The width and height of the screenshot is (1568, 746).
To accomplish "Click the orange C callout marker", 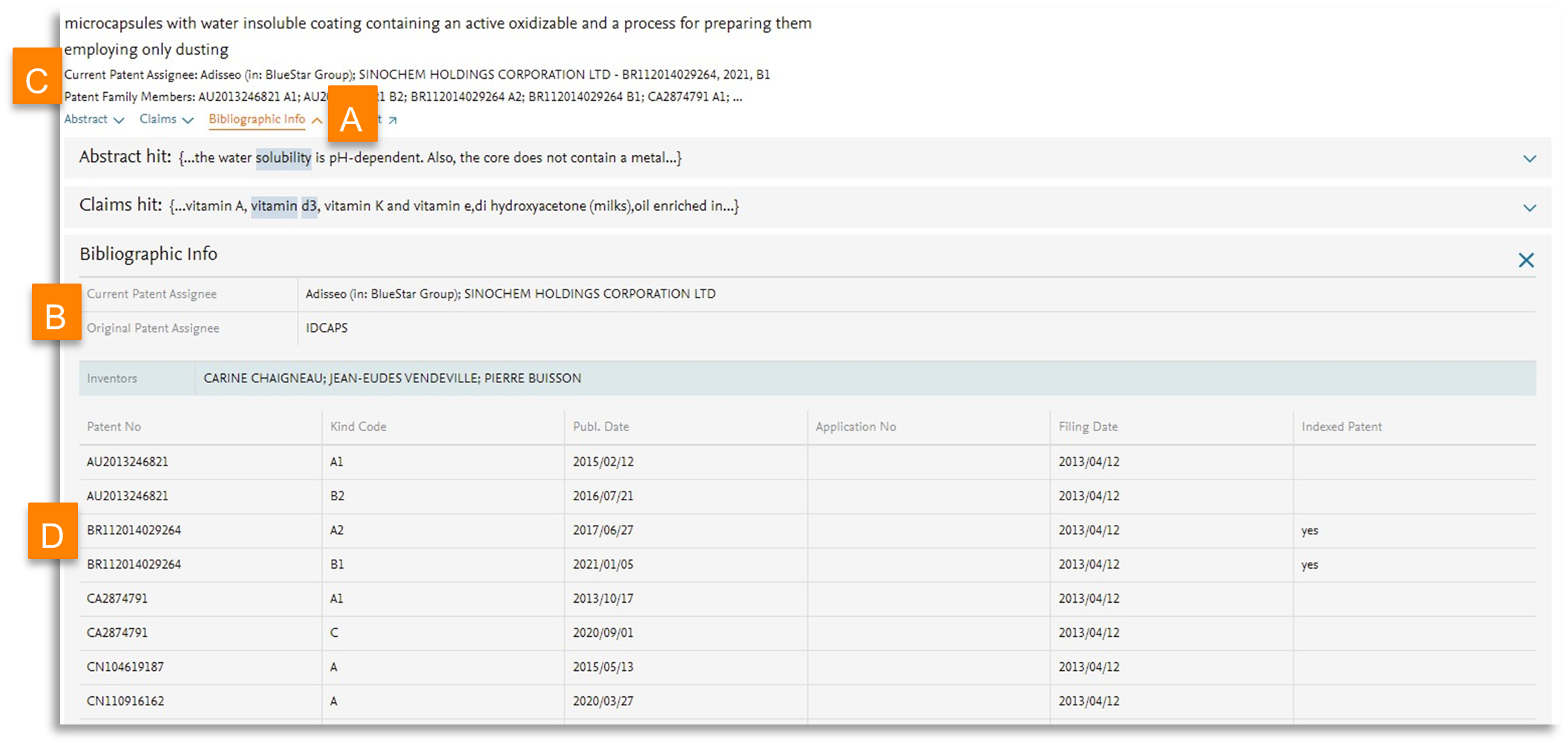I will click(36, 76).
